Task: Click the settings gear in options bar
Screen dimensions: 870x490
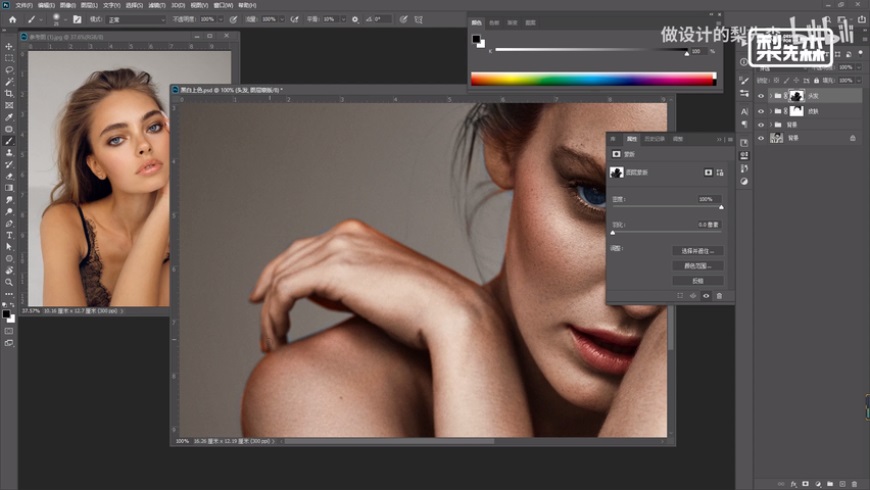Action: [x=355, y=19]
